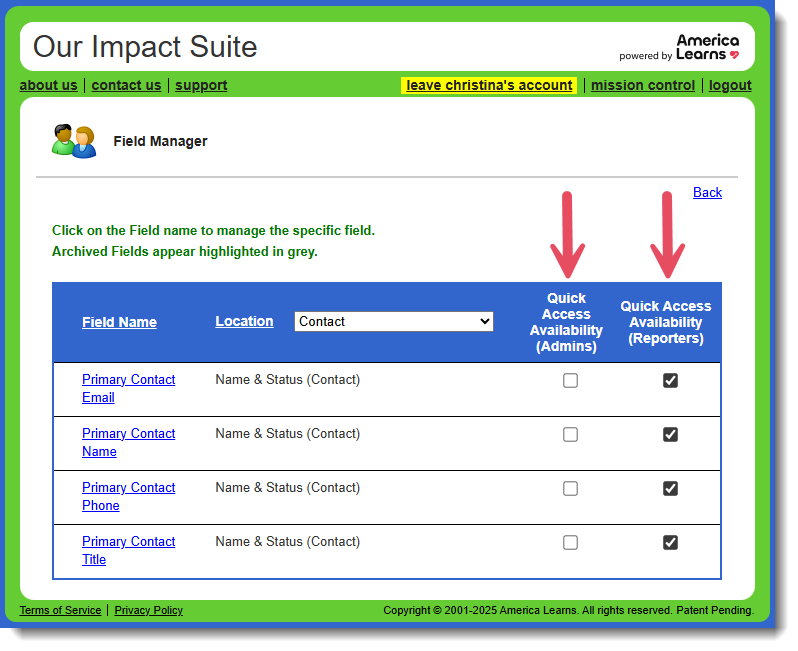
Task: Open the Primary Contact Email field
Action: 128,388
